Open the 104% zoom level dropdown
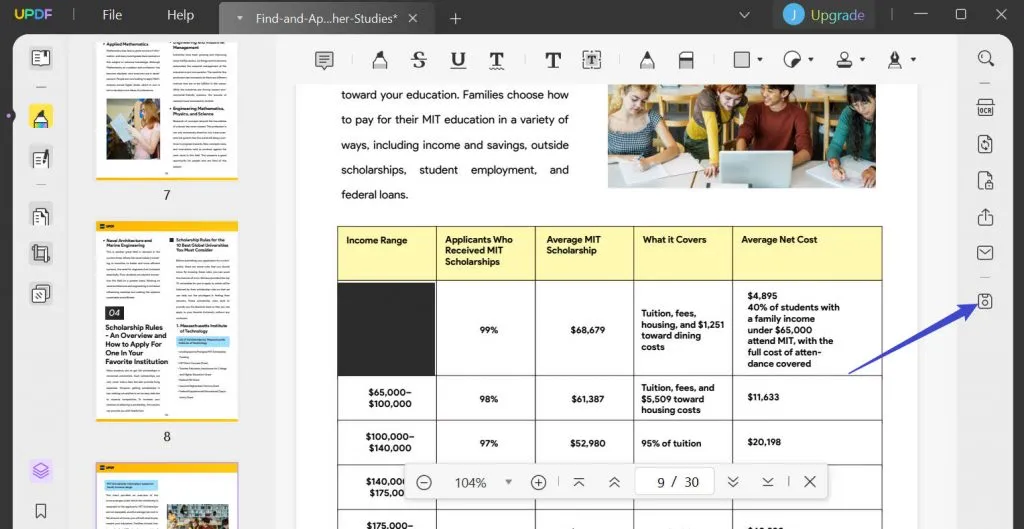 508,482
